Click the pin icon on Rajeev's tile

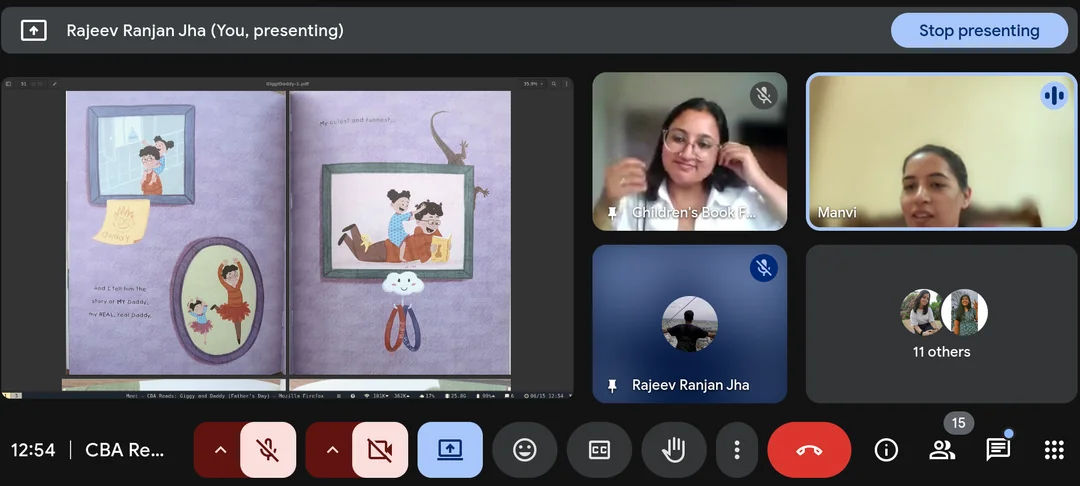[612, 385]
